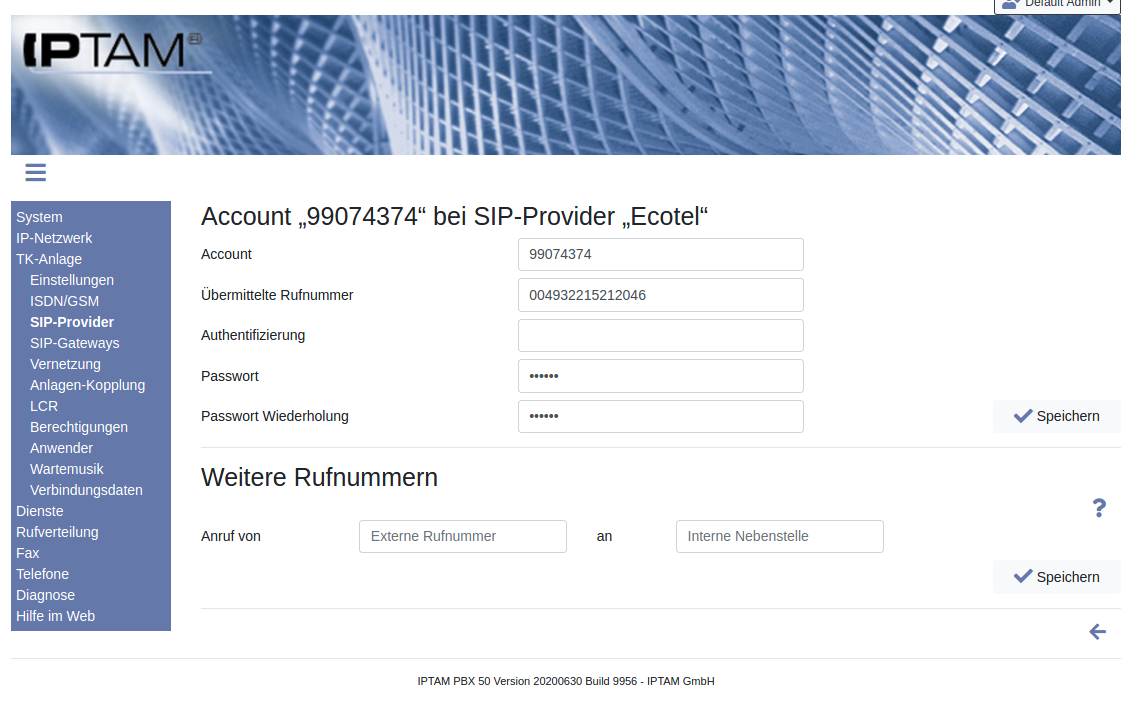Click the Authentifizierung text field

pos(660,335)
